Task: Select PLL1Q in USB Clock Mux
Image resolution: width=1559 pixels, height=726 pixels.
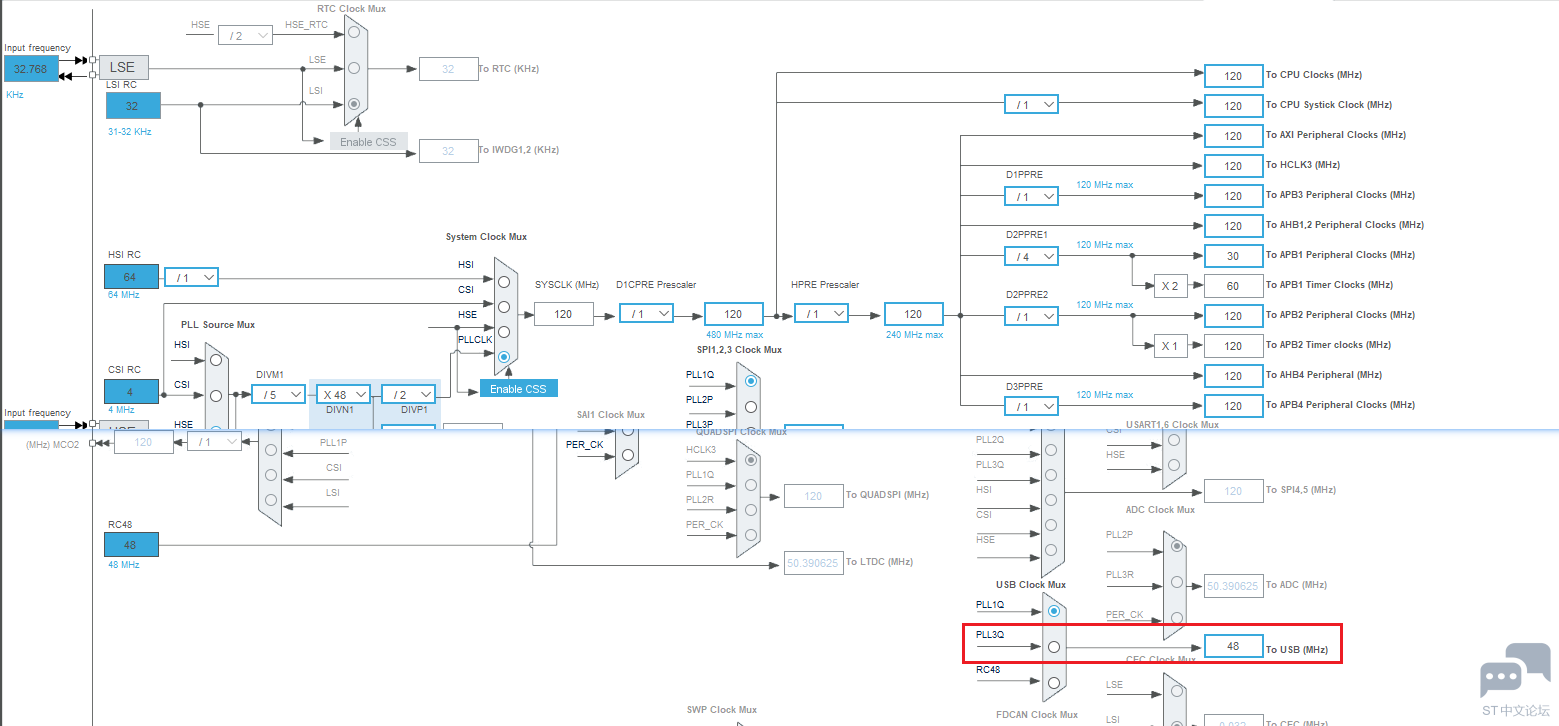Action: click(x=1053, y=611)
